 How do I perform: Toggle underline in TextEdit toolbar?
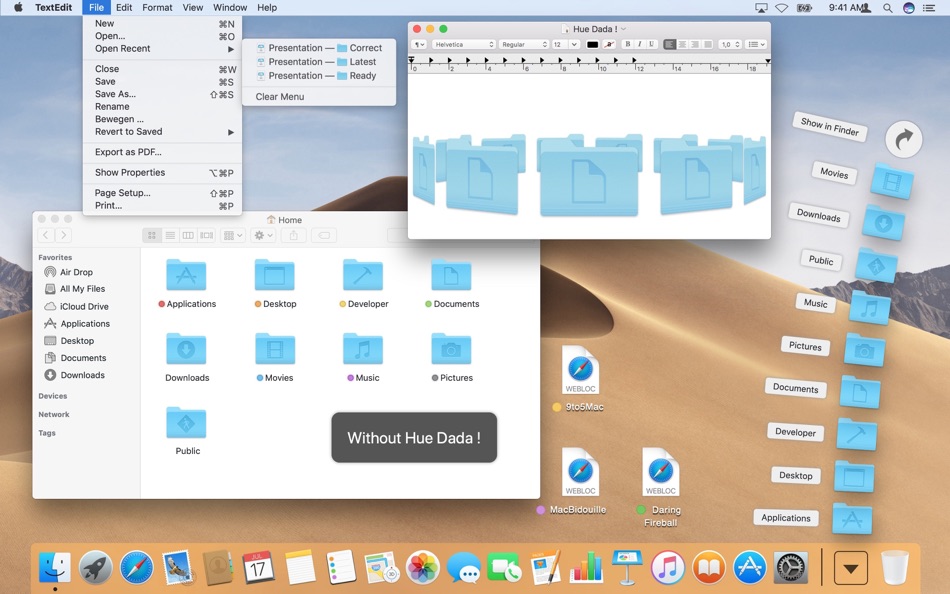click(x=651, y=44)
